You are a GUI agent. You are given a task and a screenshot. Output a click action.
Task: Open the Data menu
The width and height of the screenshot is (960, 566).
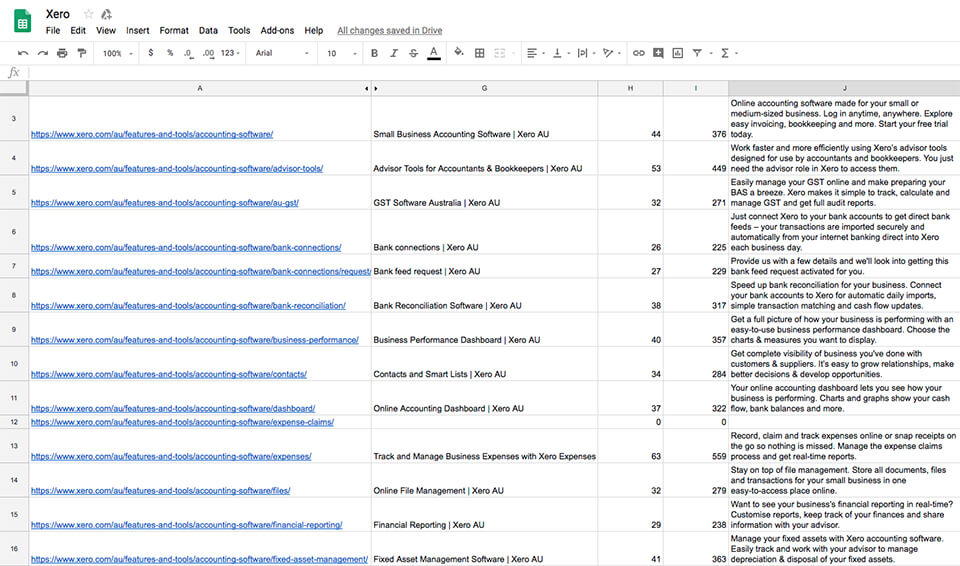[208, 30]
